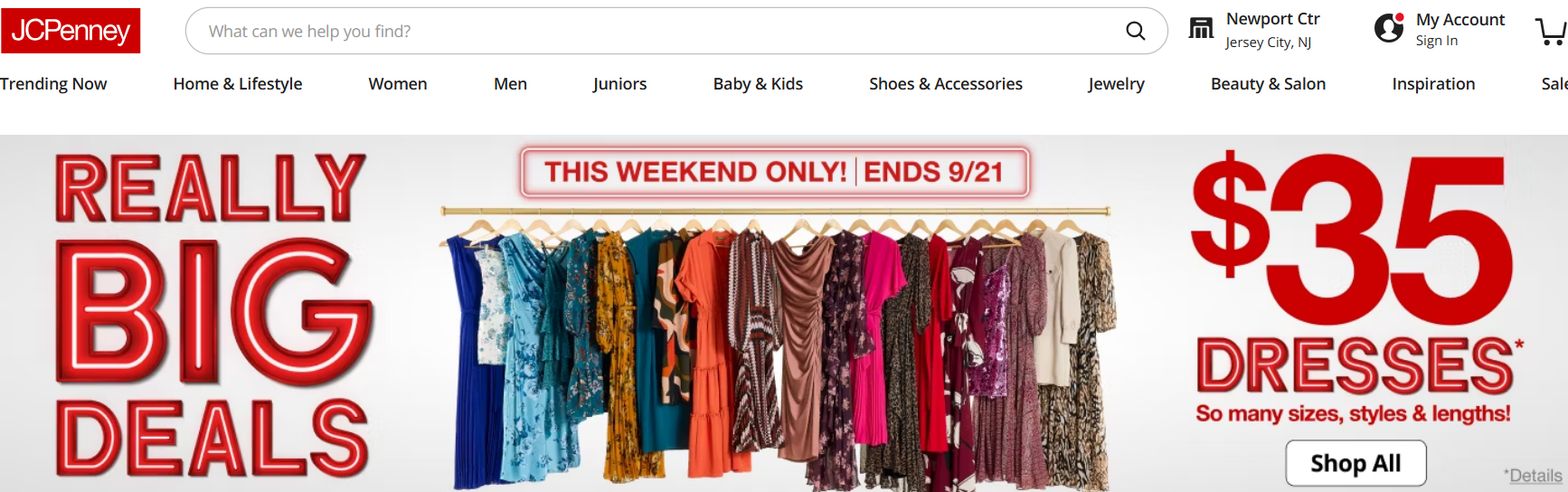Click the JCPenney logo
The width and height of the screenshot is (1568, 492).
point(71,31)
